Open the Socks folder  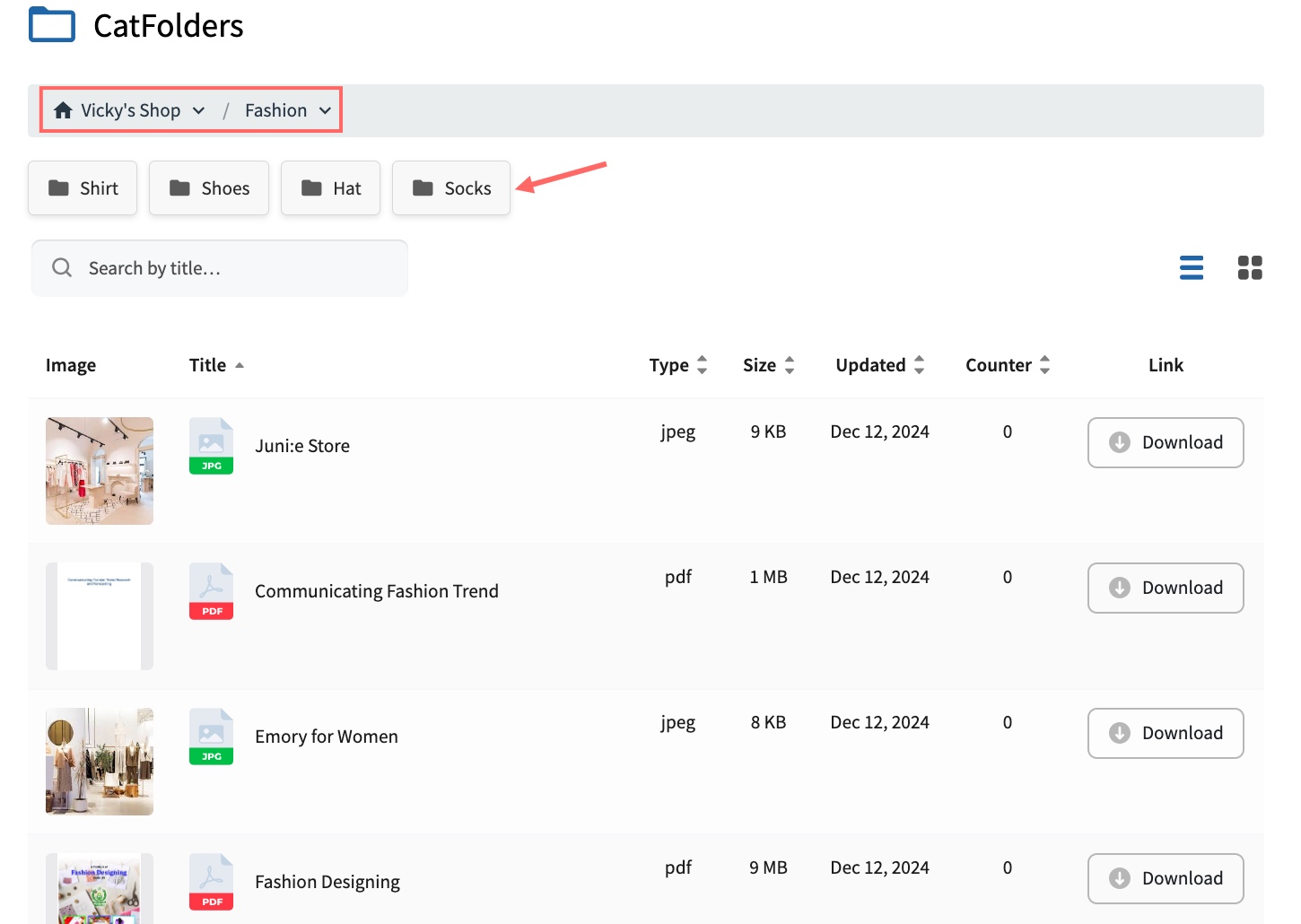click(x=451, y=188)
